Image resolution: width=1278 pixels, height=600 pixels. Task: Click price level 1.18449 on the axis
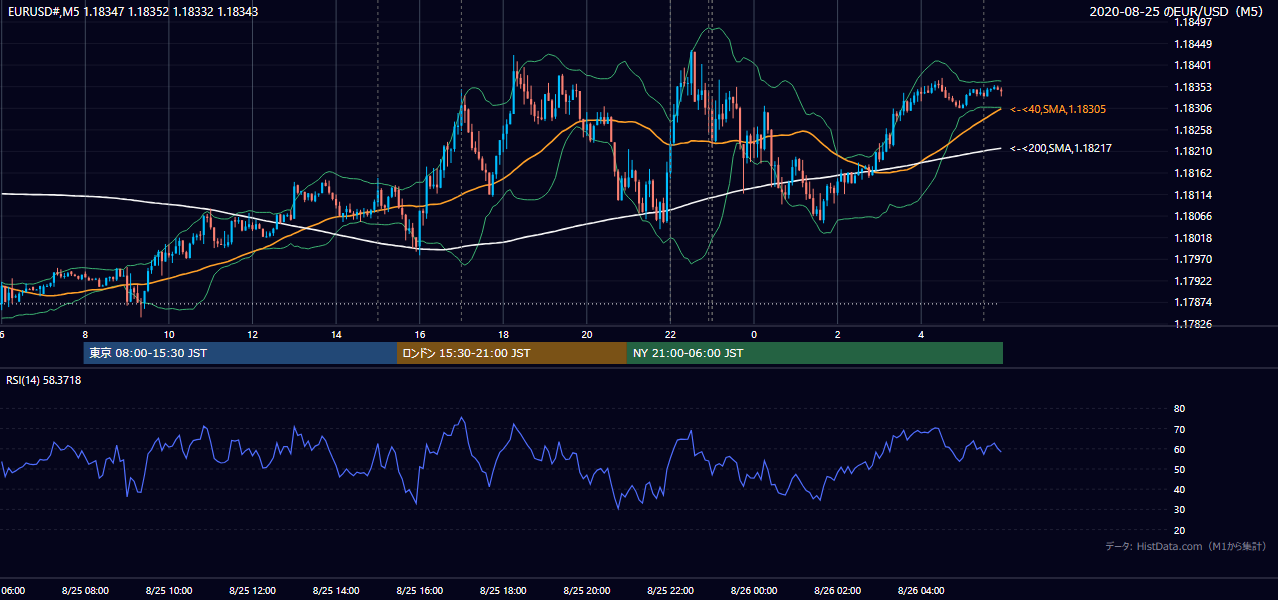coord(1193,44)
